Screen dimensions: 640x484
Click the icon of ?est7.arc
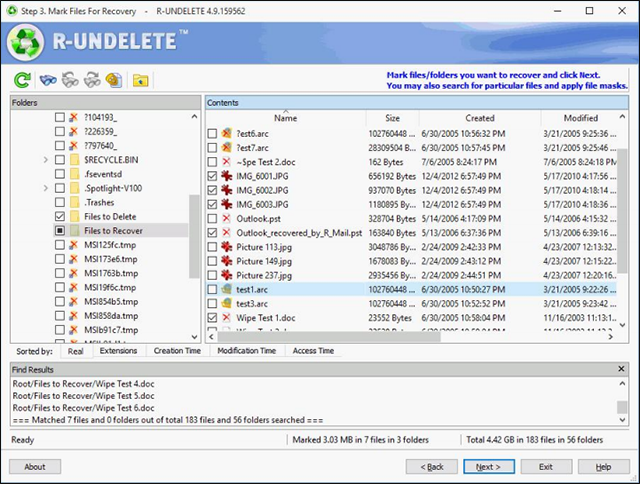227,148
